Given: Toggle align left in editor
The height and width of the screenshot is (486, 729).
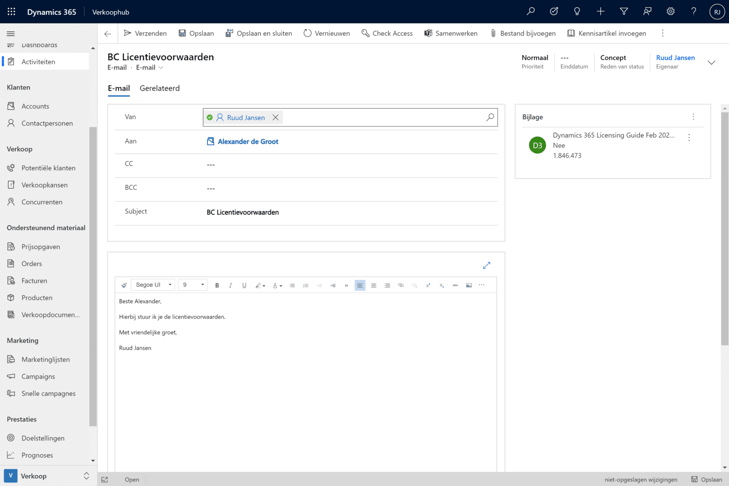Looking at the screenshot, I should (360, 285).
